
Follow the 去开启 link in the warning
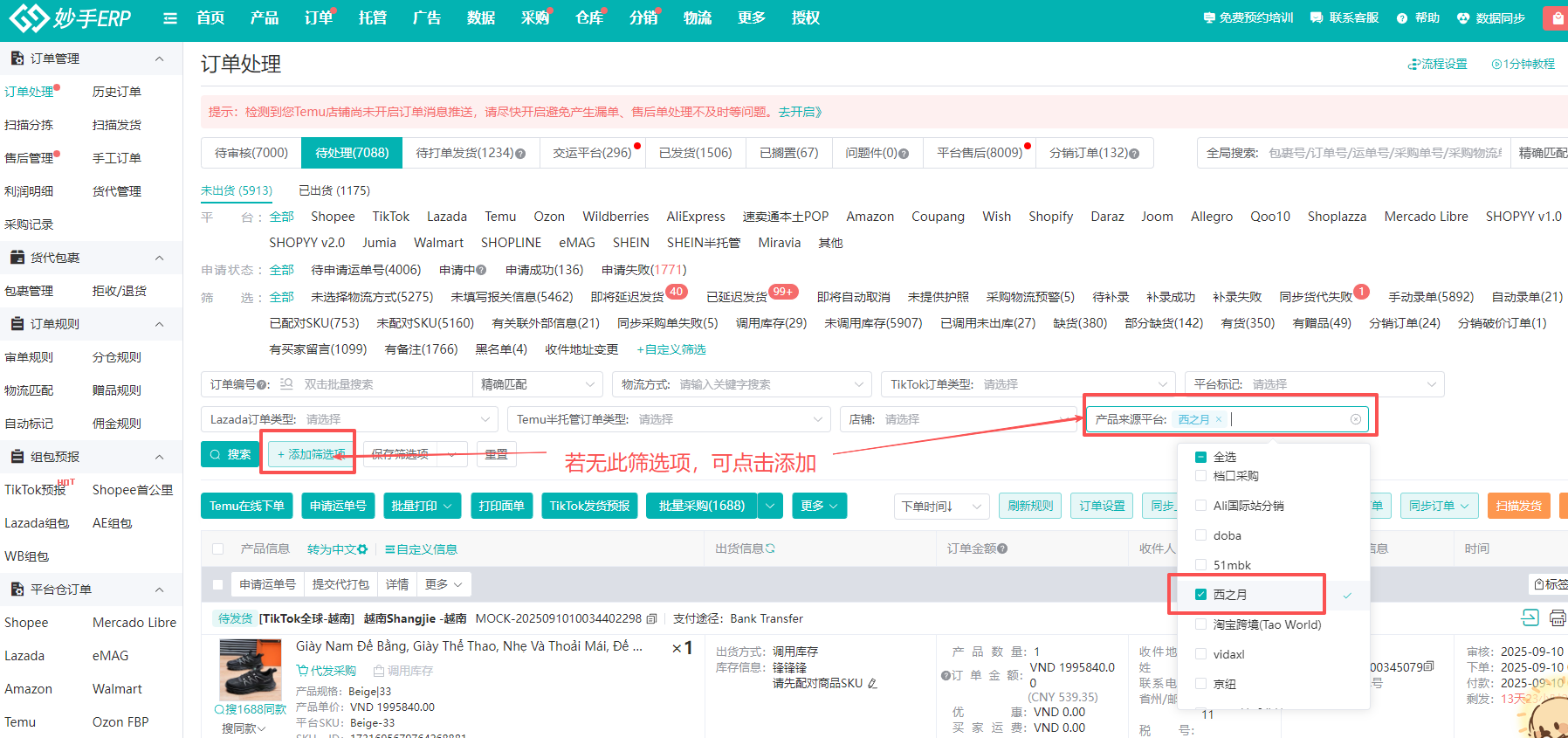tap(800, 112)
